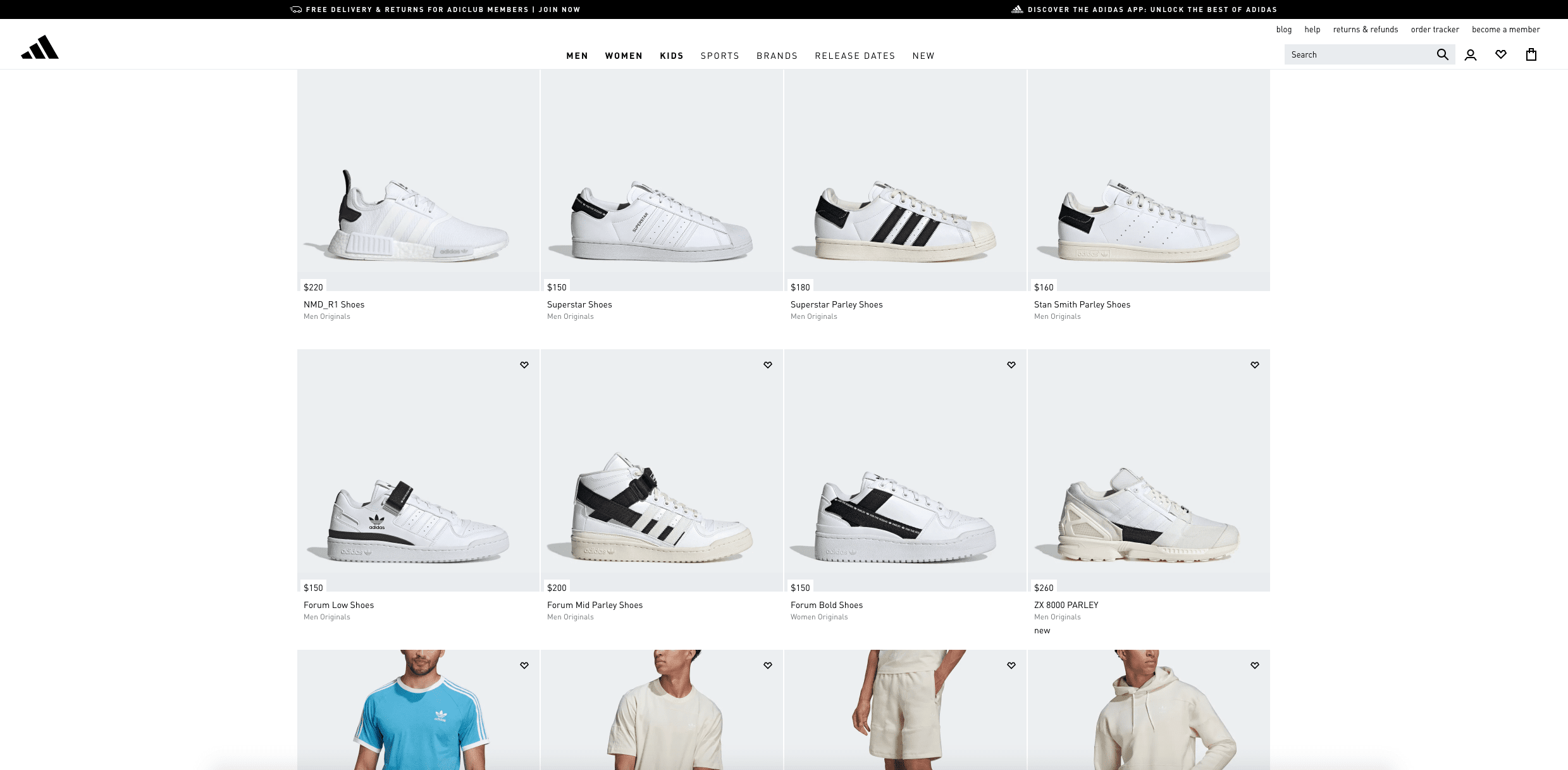Click the NMD_R1 Shoes title
The image size is (1568, 770).
(x=334, y=305)
